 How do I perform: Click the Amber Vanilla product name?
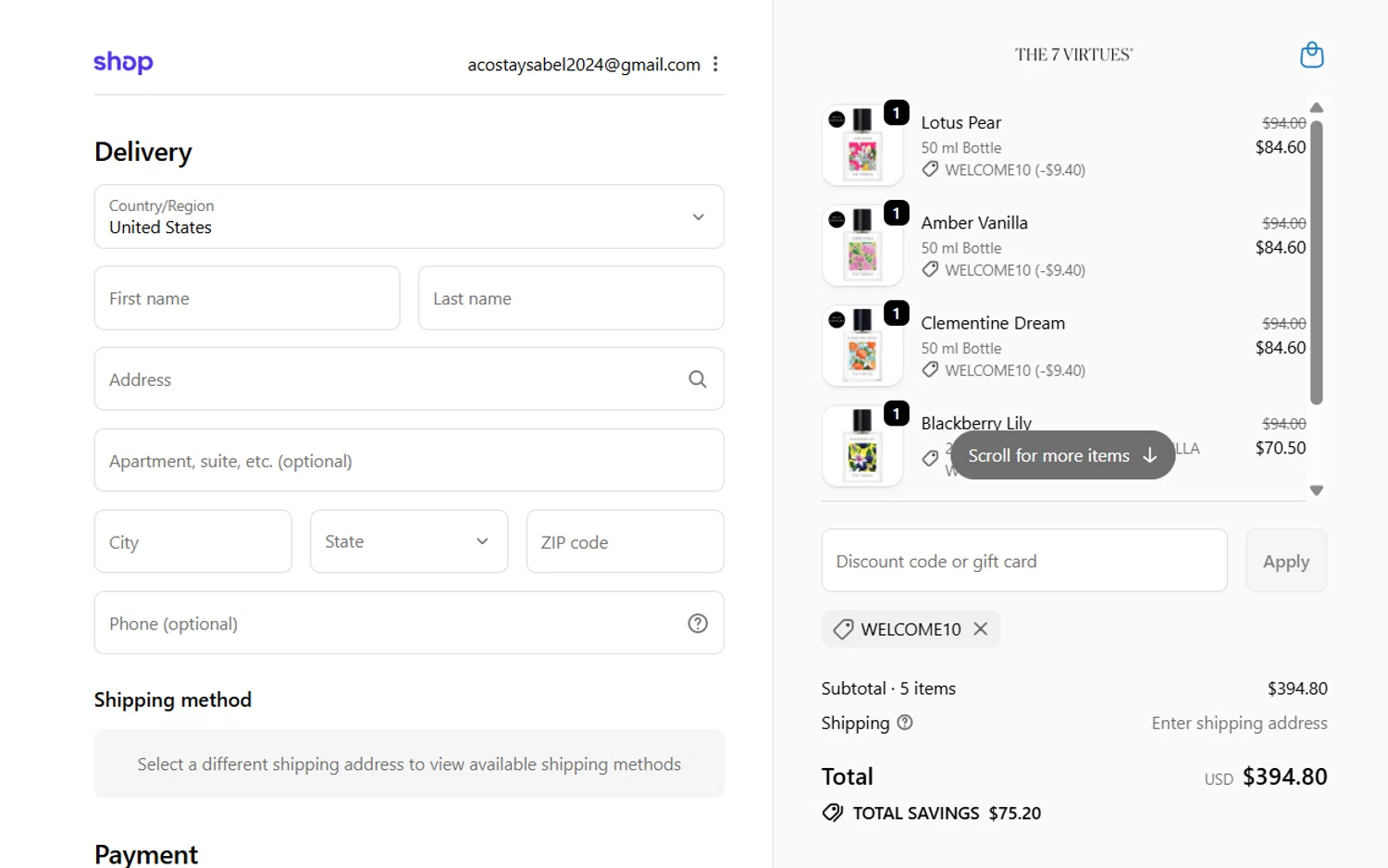[x=974, y=222]
